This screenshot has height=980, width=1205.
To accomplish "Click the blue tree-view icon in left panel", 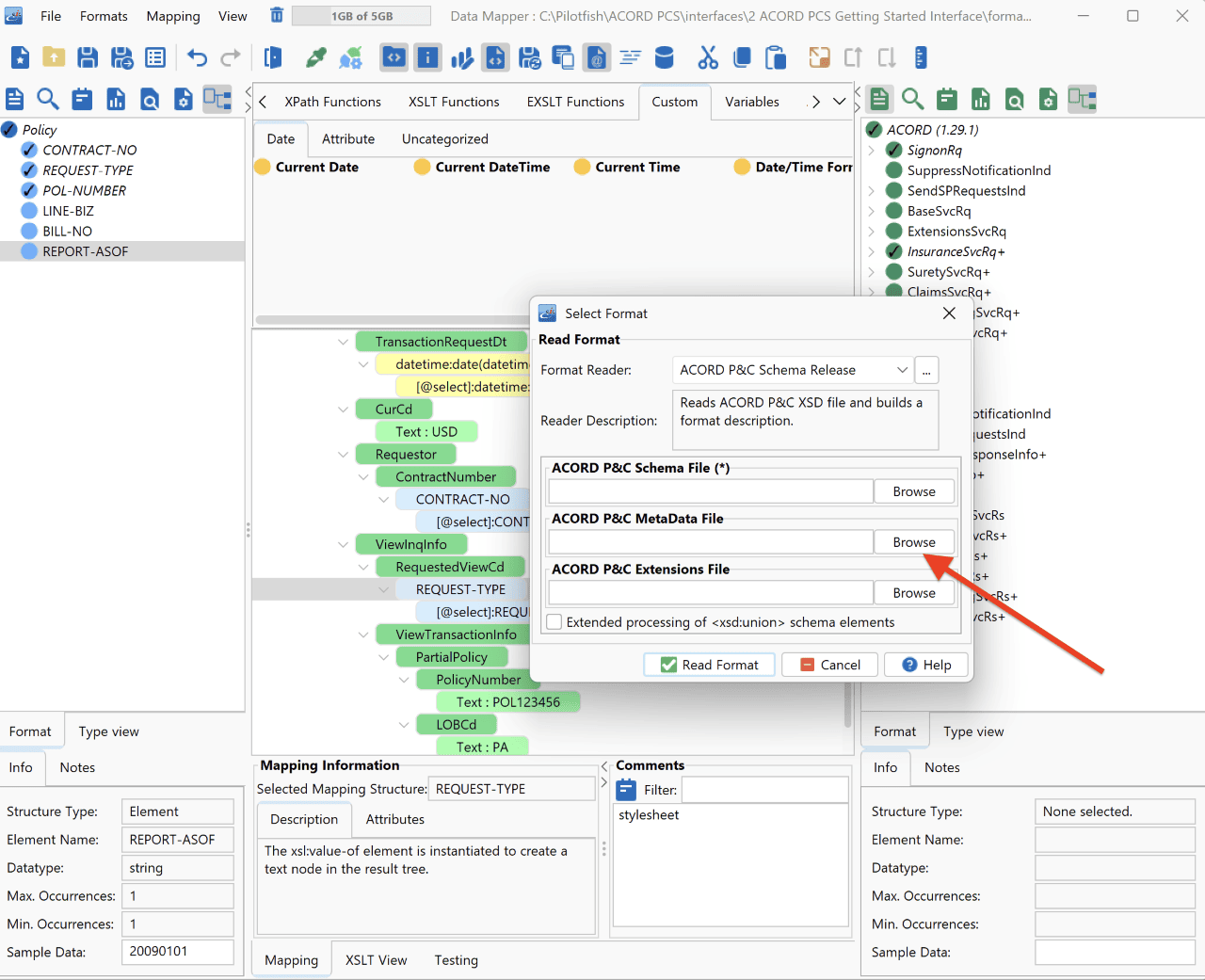I will tap(217, 99).
